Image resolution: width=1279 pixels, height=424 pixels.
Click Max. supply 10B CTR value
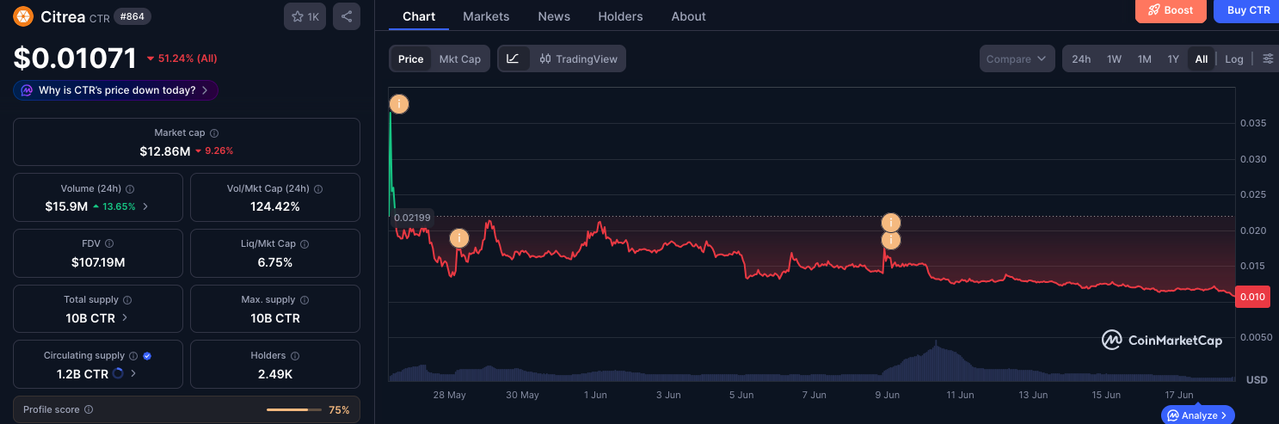[275, 318]
